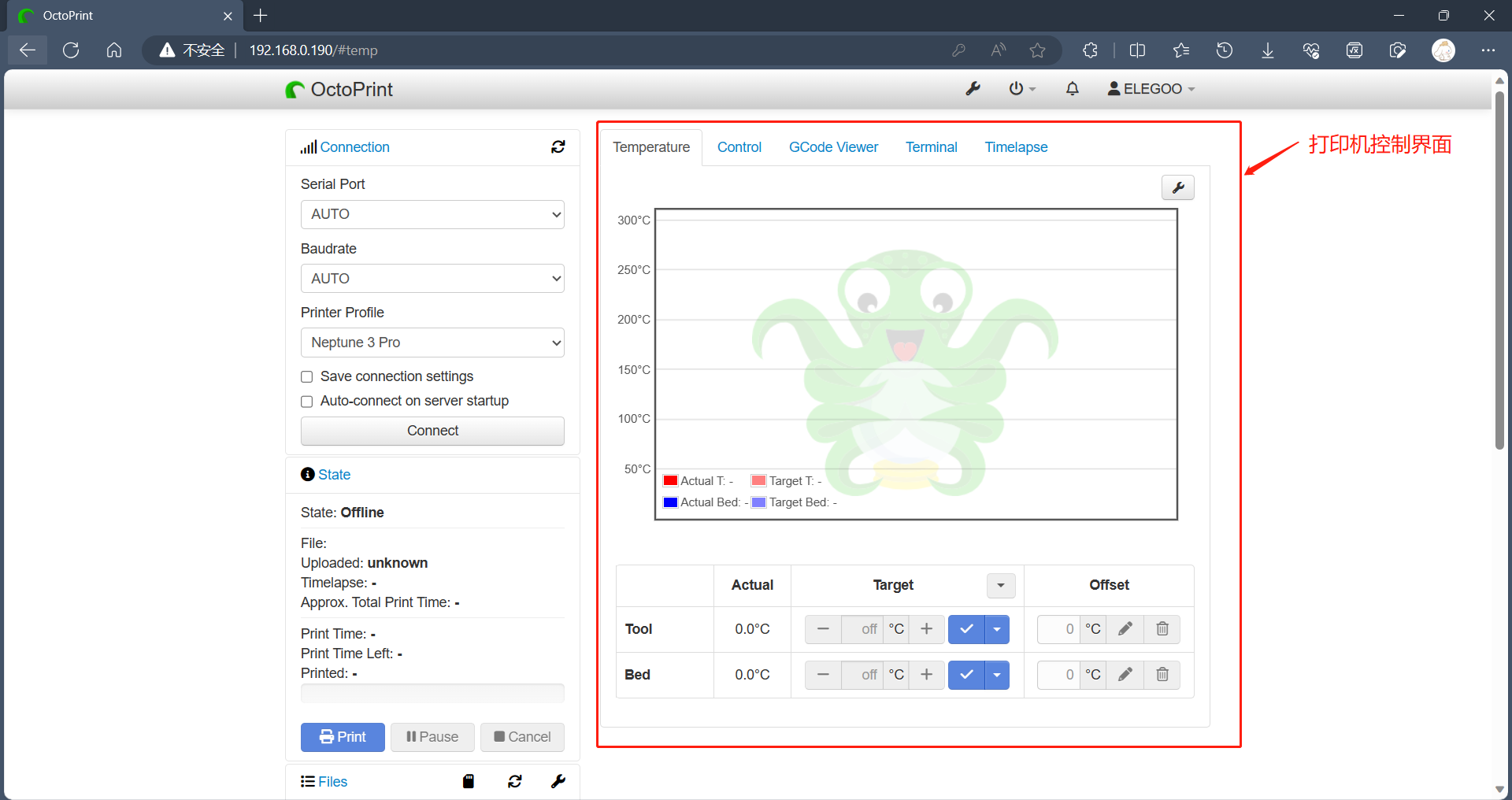Viewport: 1512px width, 800px height.
Task: Edit the Bed temperature offset
Action: click(x=1125, y=675)
